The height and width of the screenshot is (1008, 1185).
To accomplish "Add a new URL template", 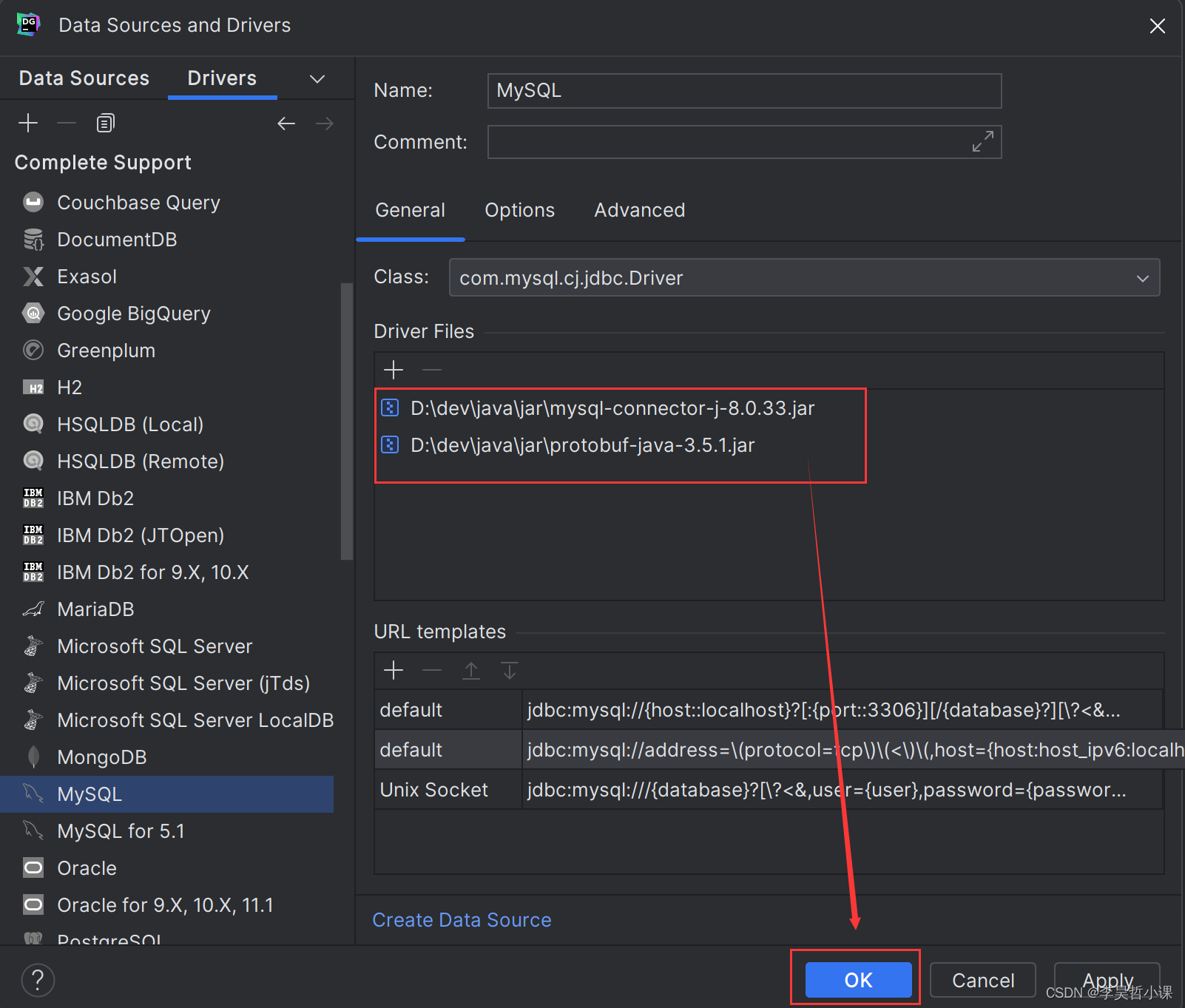I will (x=394, y=670).
